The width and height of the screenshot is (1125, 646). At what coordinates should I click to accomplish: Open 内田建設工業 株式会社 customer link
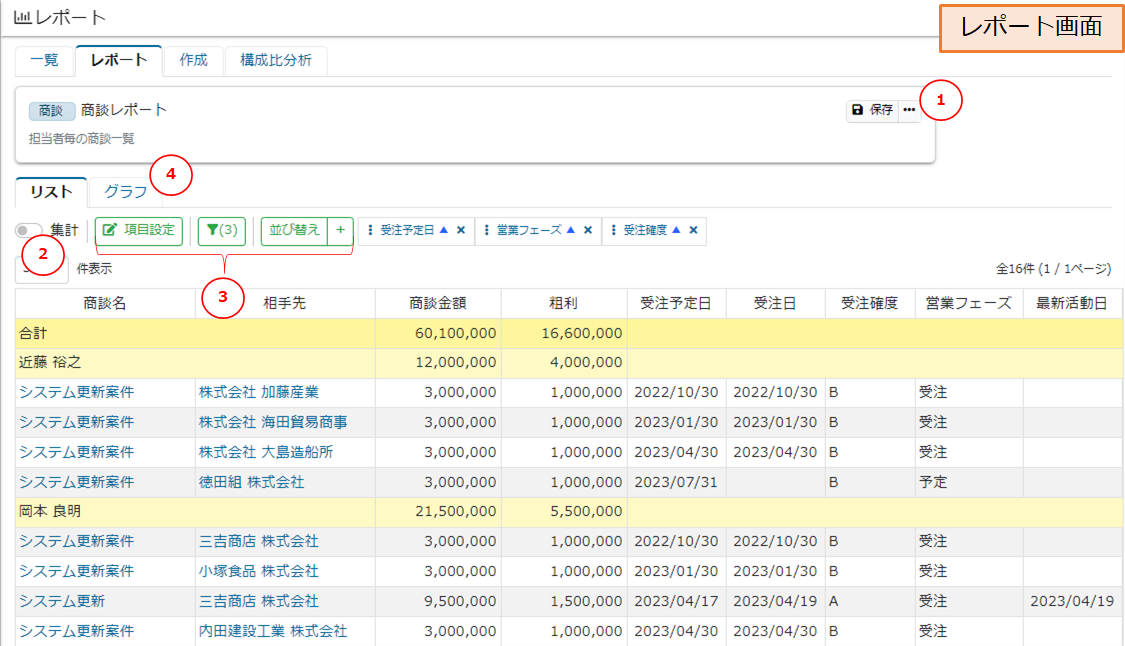273,632
